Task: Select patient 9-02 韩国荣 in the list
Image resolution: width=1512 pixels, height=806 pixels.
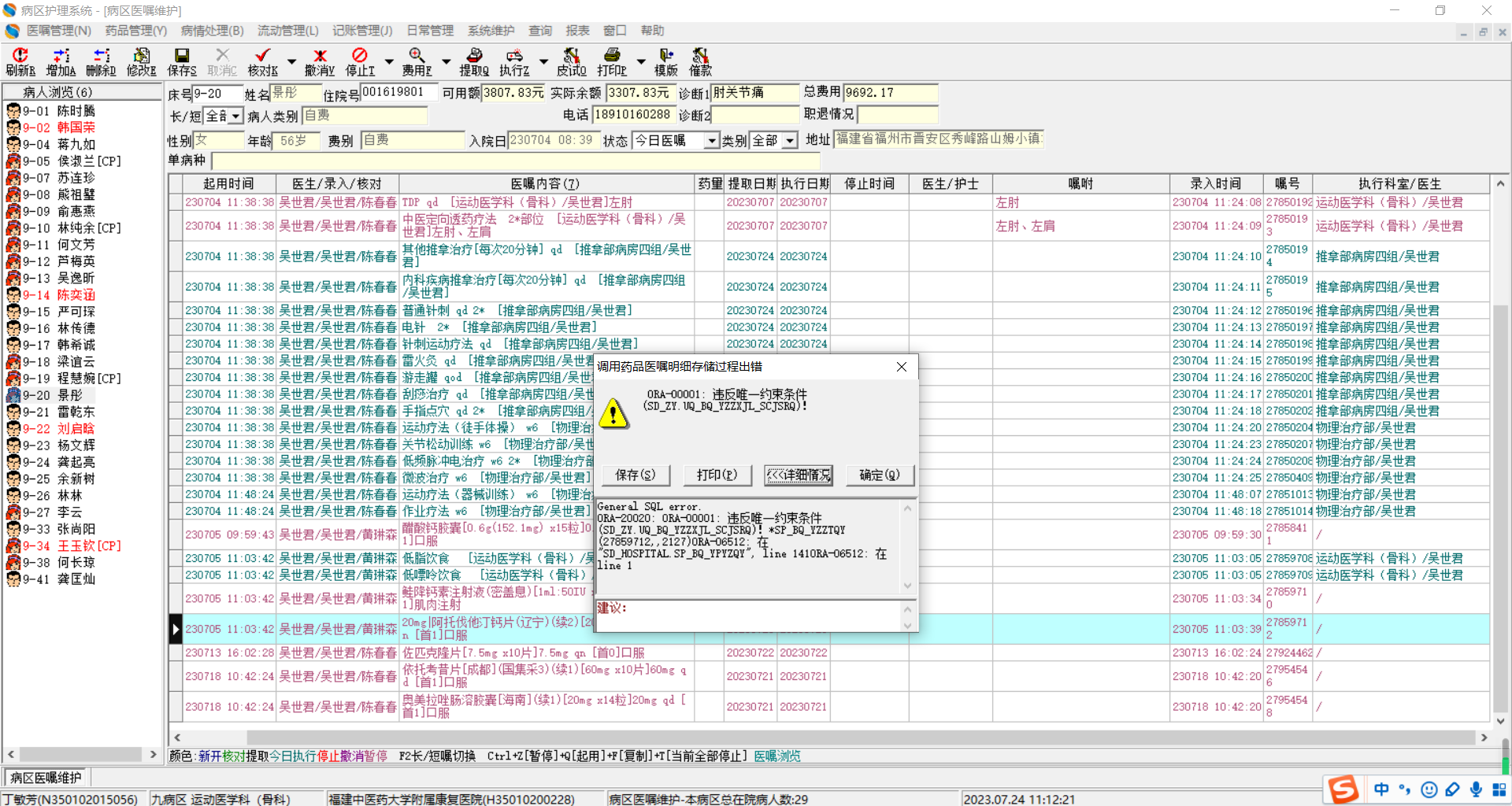Action: [59, 128]
